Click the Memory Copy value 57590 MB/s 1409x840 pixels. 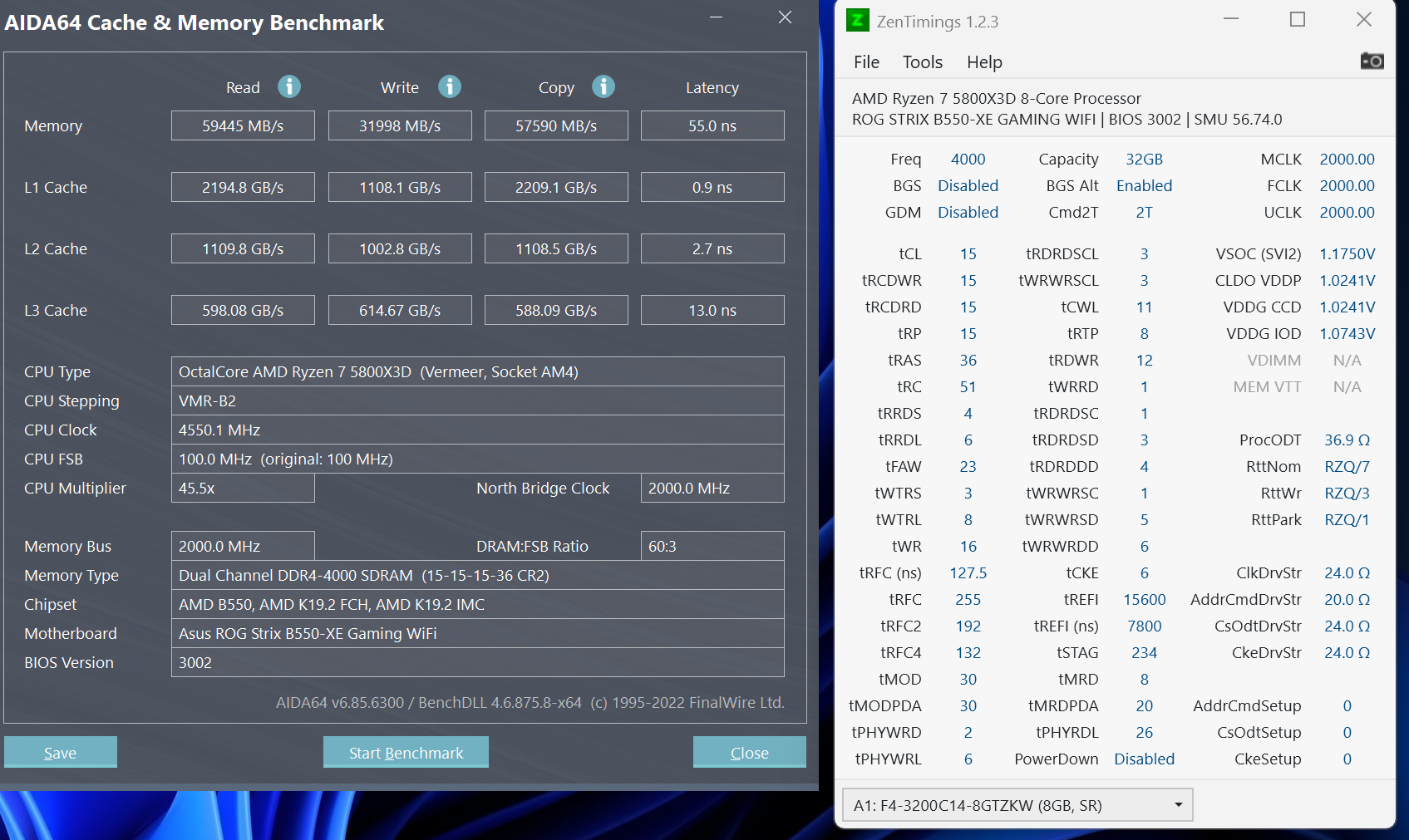[556, 125]
